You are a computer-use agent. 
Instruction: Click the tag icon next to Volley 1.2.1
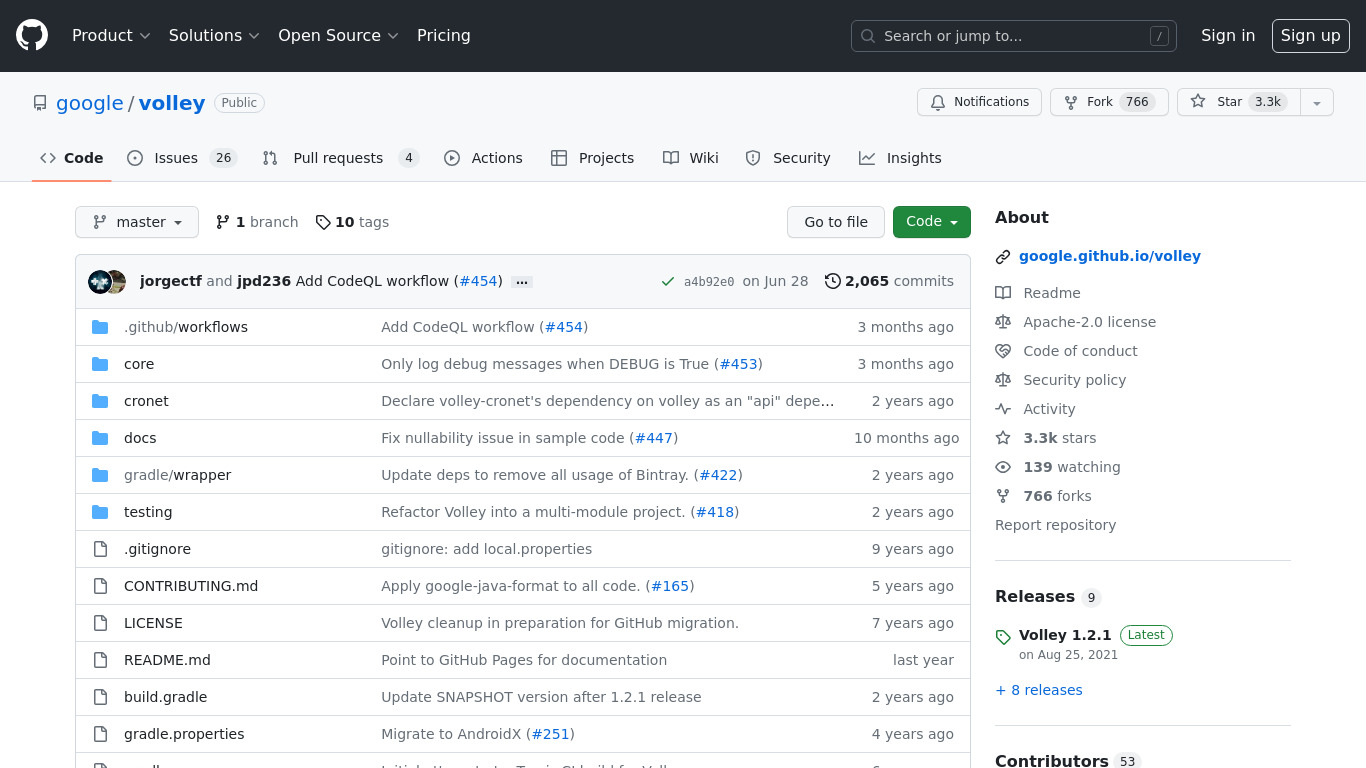(1003, 637)
